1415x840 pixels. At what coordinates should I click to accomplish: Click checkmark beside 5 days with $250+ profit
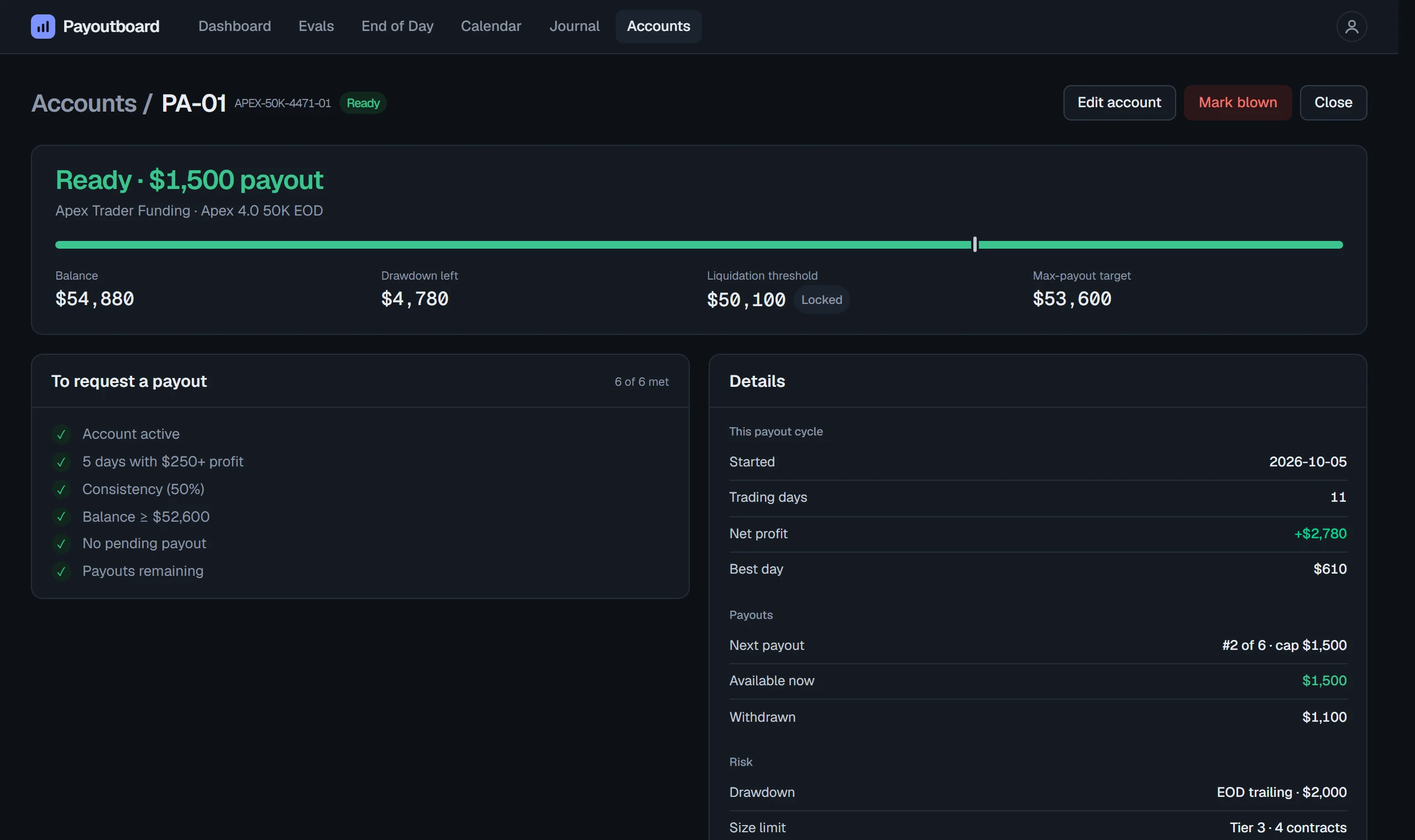tap(61, 462)
